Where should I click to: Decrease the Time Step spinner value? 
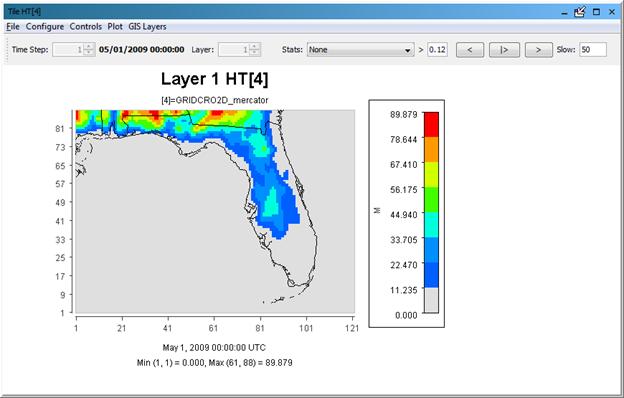(89, 53)
